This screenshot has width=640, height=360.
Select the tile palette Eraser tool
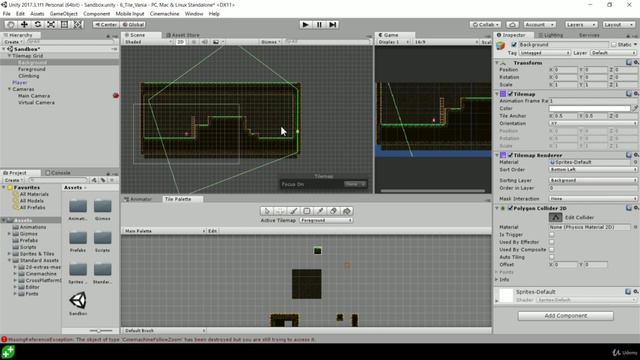pyautogui.click(x=333, y=211)
